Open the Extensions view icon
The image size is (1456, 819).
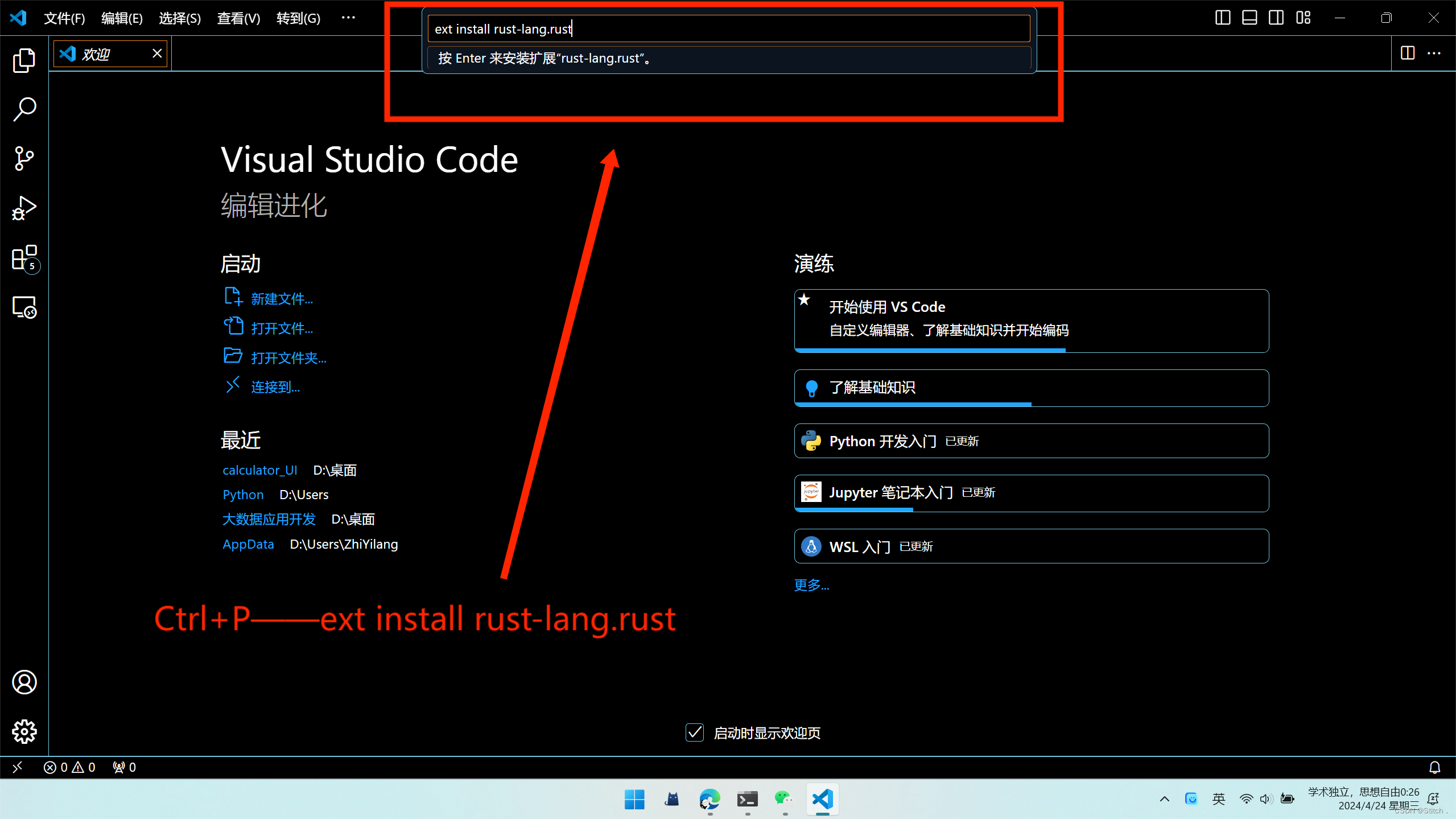tap(24, 258)
